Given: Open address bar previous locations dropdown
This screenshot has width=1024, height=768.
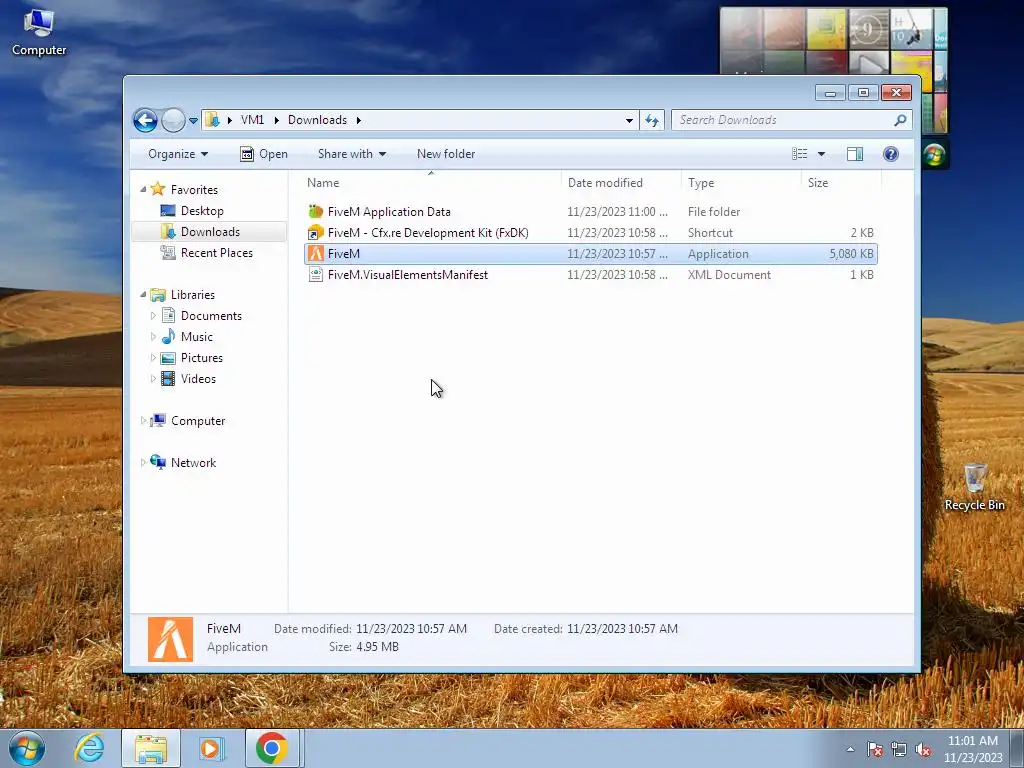Looking at the screenshot, I should coord(629,120).
